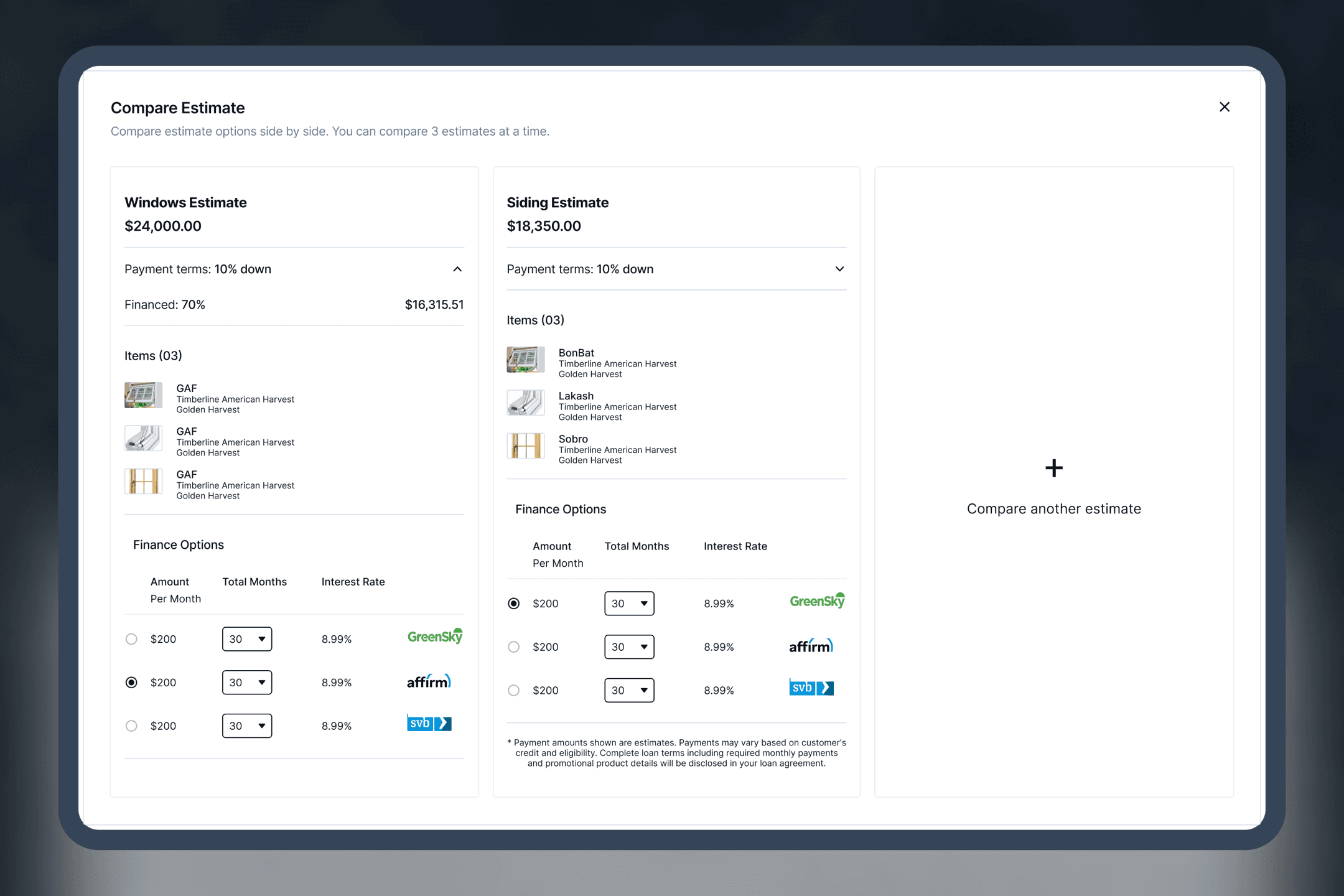Click the GreenSky logo in Siding Estimate
The image size is (1344, 896).
818,600
